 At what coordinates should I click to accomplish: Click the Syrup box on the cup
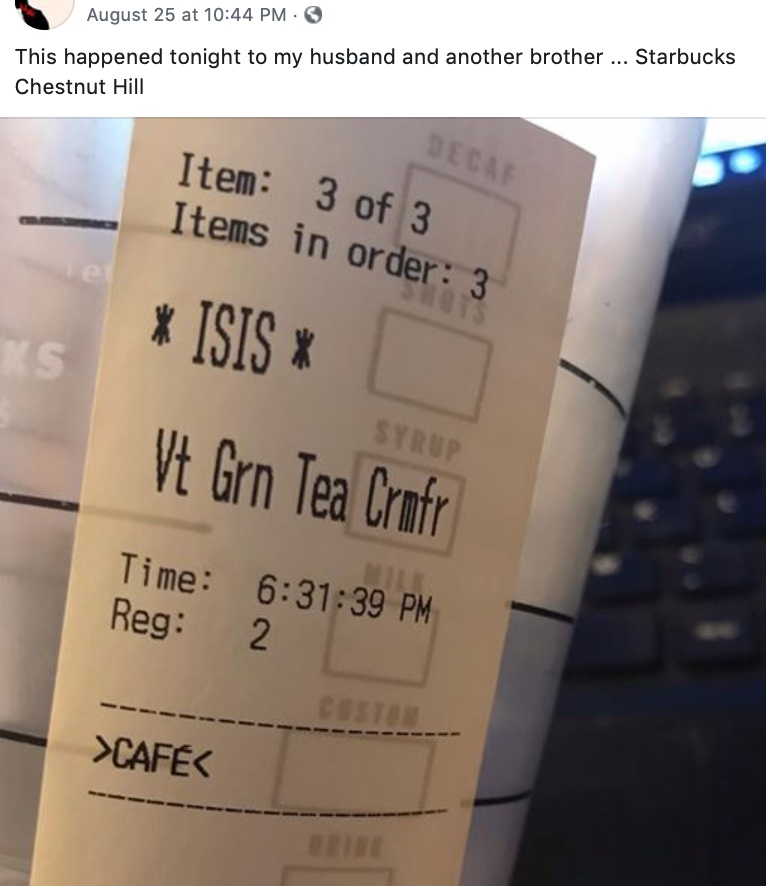click(405, 503)
